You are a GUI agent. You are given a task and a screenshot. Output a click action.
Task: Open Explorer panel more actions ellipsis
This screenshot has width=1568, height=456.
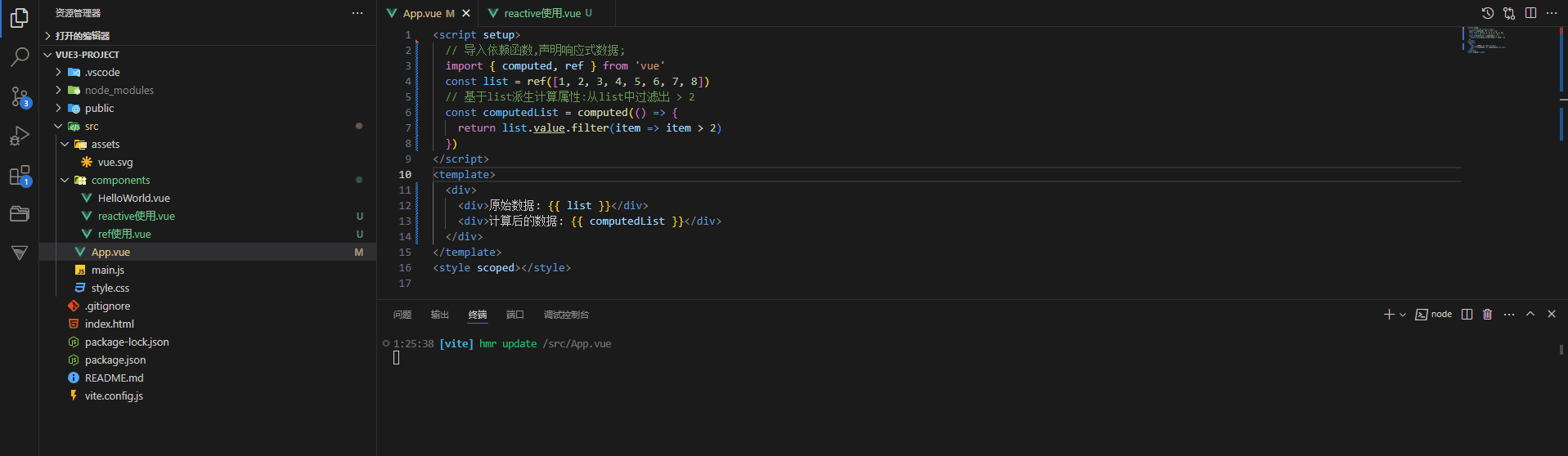(x=357, y=13)
